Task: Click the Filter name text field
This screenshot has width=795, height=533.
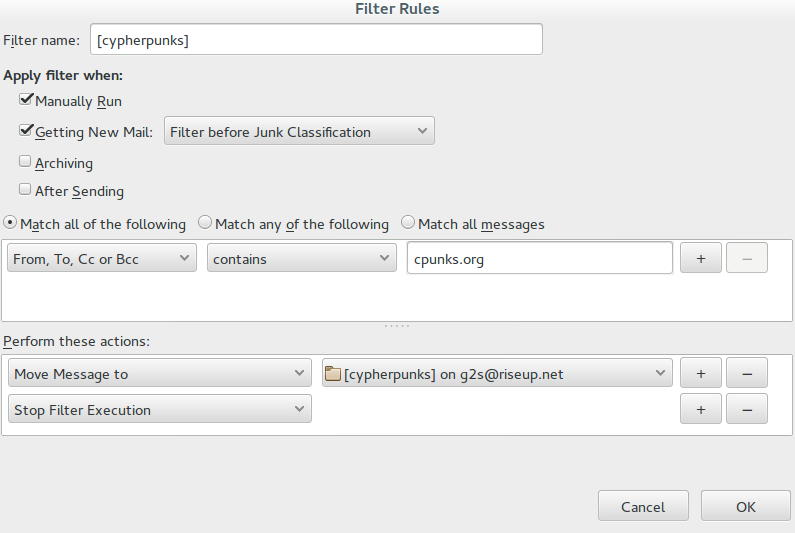Action: tap(316, 40)
